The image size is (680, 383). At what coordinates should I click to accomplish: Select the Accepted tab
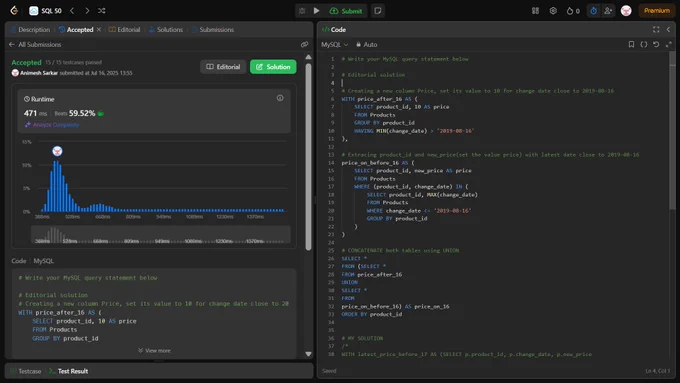point(76,29)
